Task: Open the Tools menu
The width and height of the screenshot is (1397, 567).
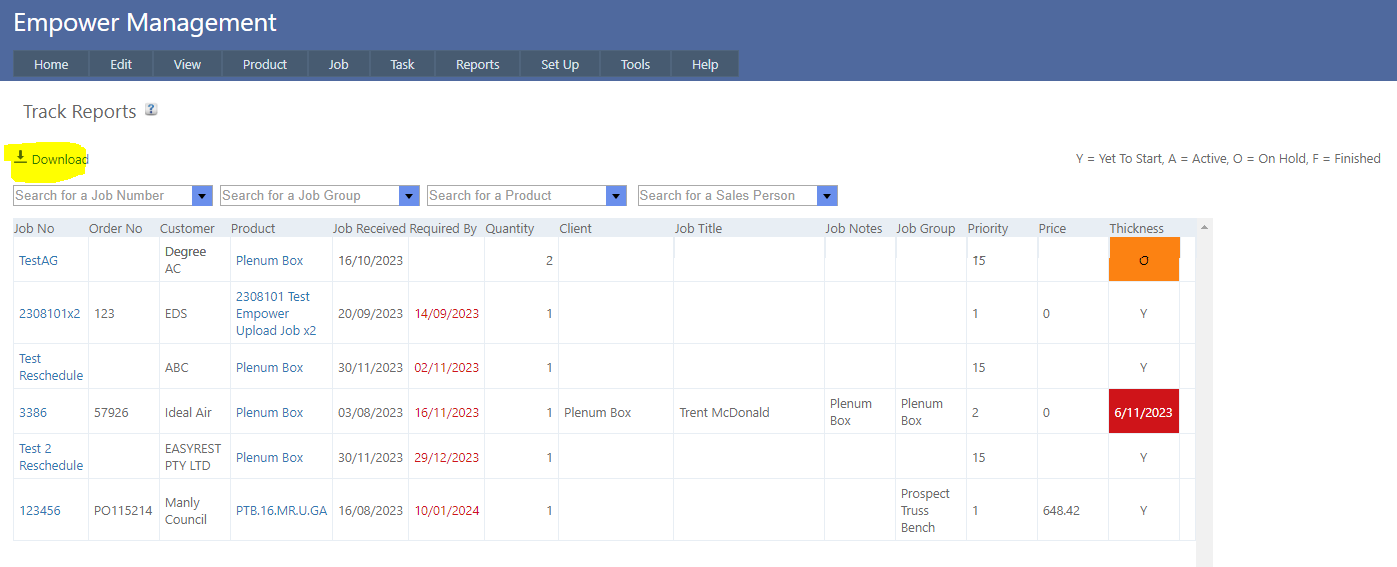Action: tap(635, 64)
